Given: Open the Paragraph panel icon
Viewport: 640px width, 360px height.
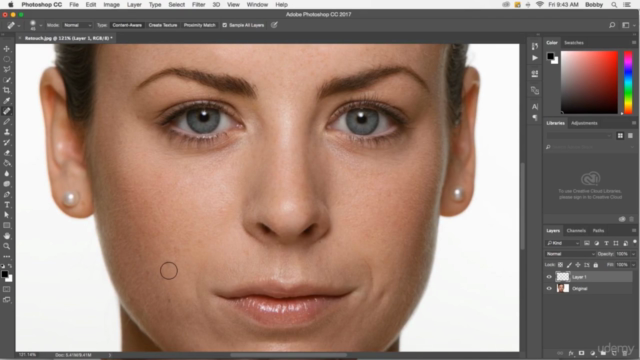Looking at the screenshot, I should pos(535,118).
